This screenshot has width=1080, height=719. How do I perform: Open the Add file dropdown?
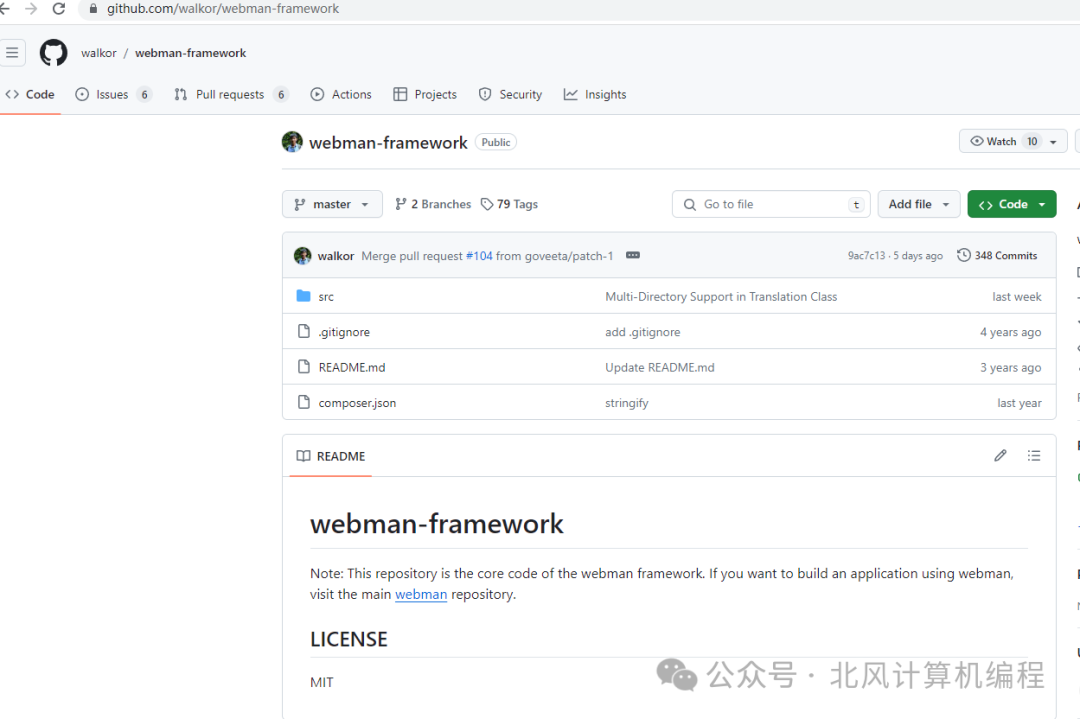tap(918, 204)
